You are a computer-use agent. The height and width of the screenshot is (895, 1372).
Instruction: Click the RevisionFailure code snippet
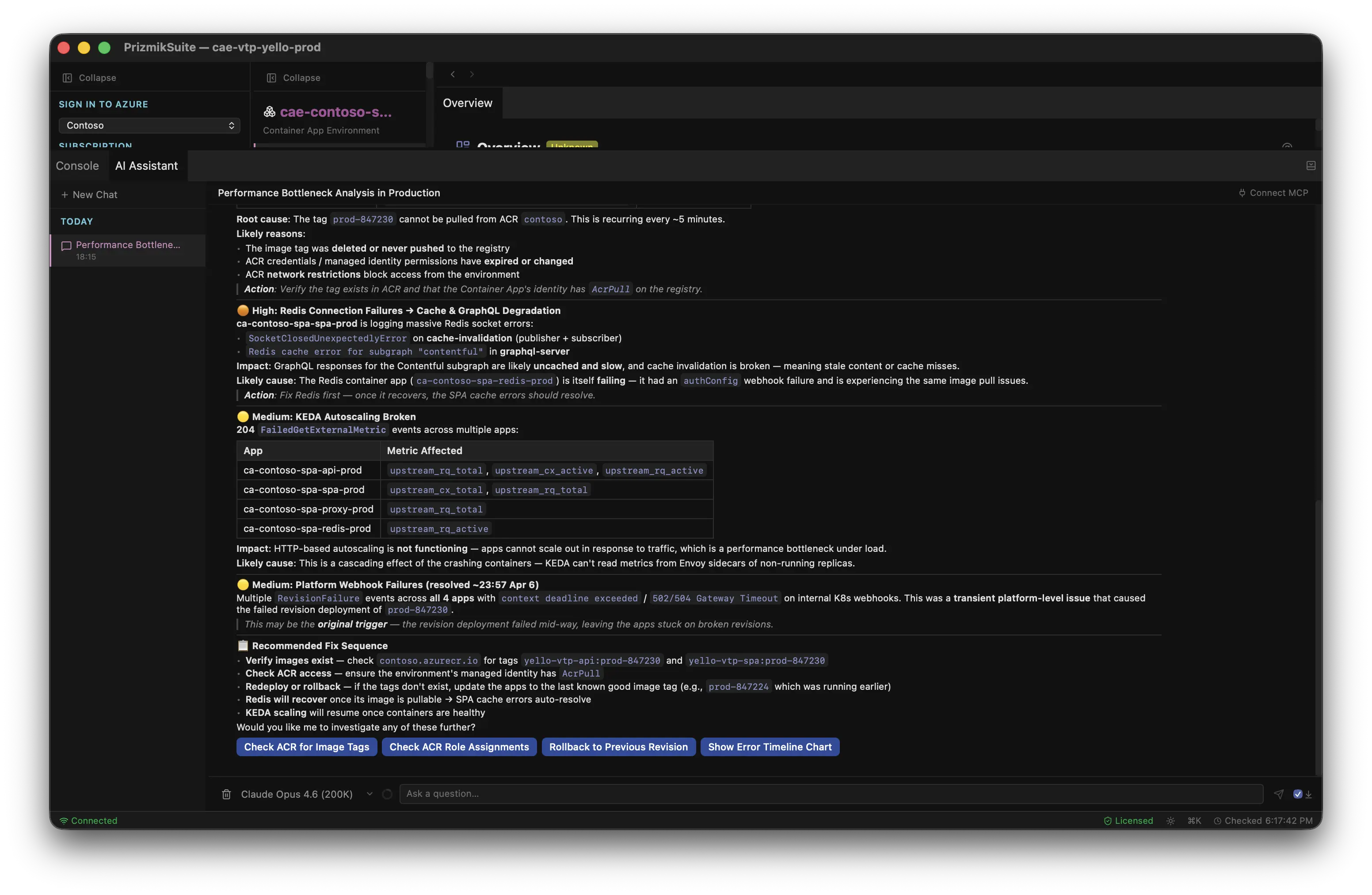pyautogui.click(x=318, y=599)
